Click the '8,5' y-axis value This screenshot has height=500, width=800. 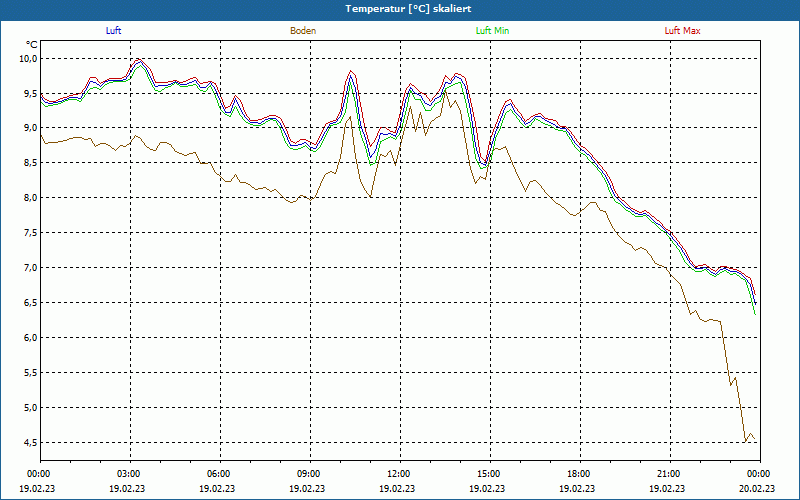pyautogui.click(x=31, y=163)
